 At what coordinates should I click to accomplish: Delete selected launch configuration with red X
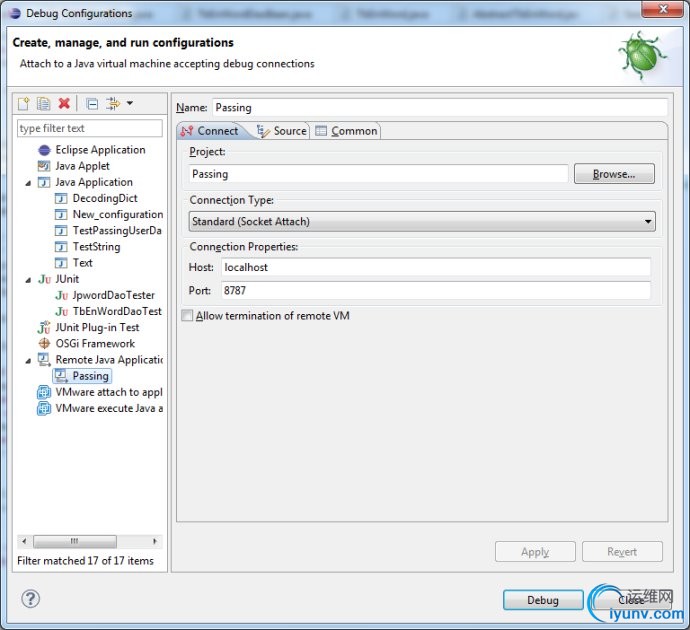point(64,103)
